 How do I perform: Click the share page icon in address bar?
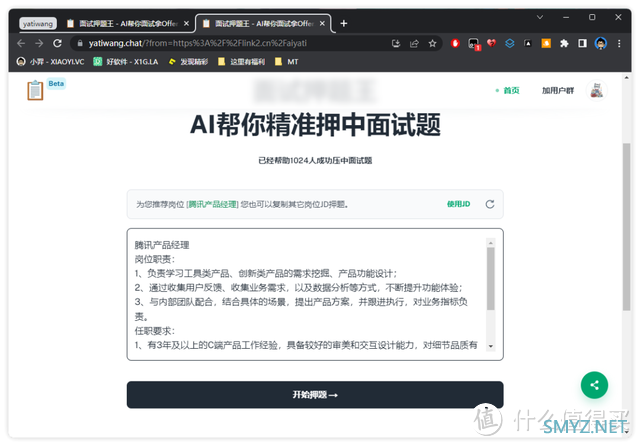414,43
